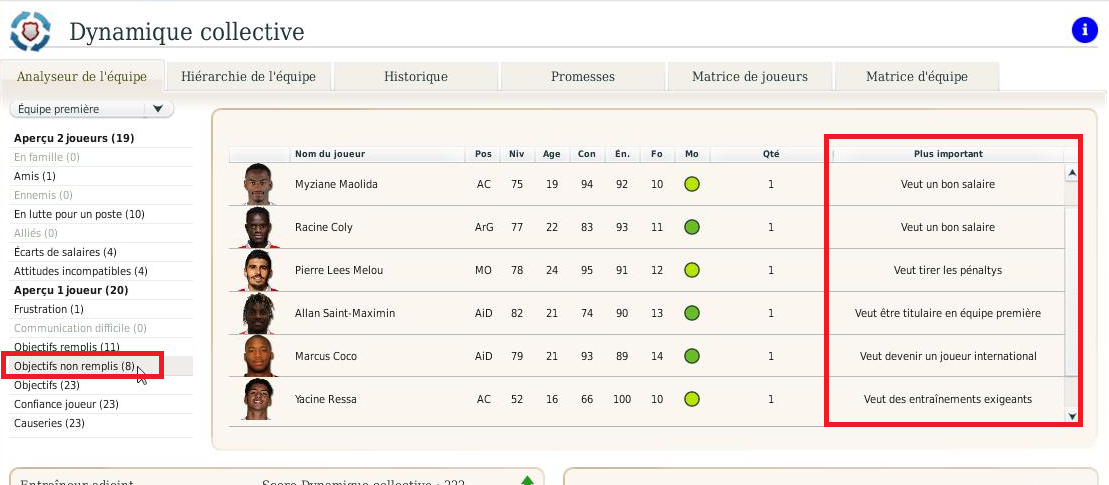Open Racine Coly's portrait
Image resolution: width=1109 pixels, height=485 pixels.
(x=258, y=228)
